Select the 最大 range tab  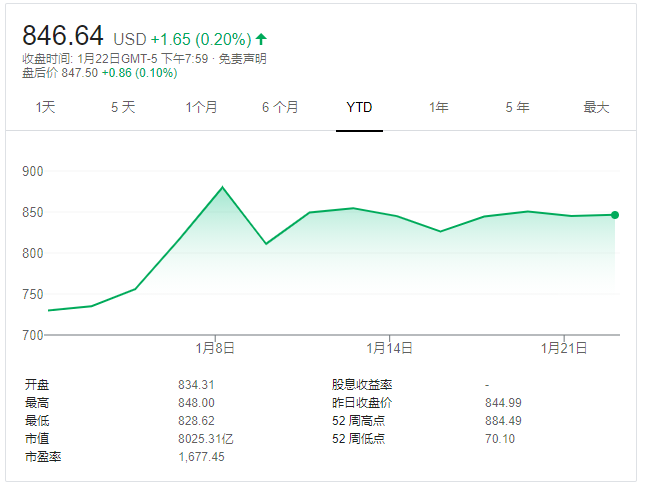(596, 107)
